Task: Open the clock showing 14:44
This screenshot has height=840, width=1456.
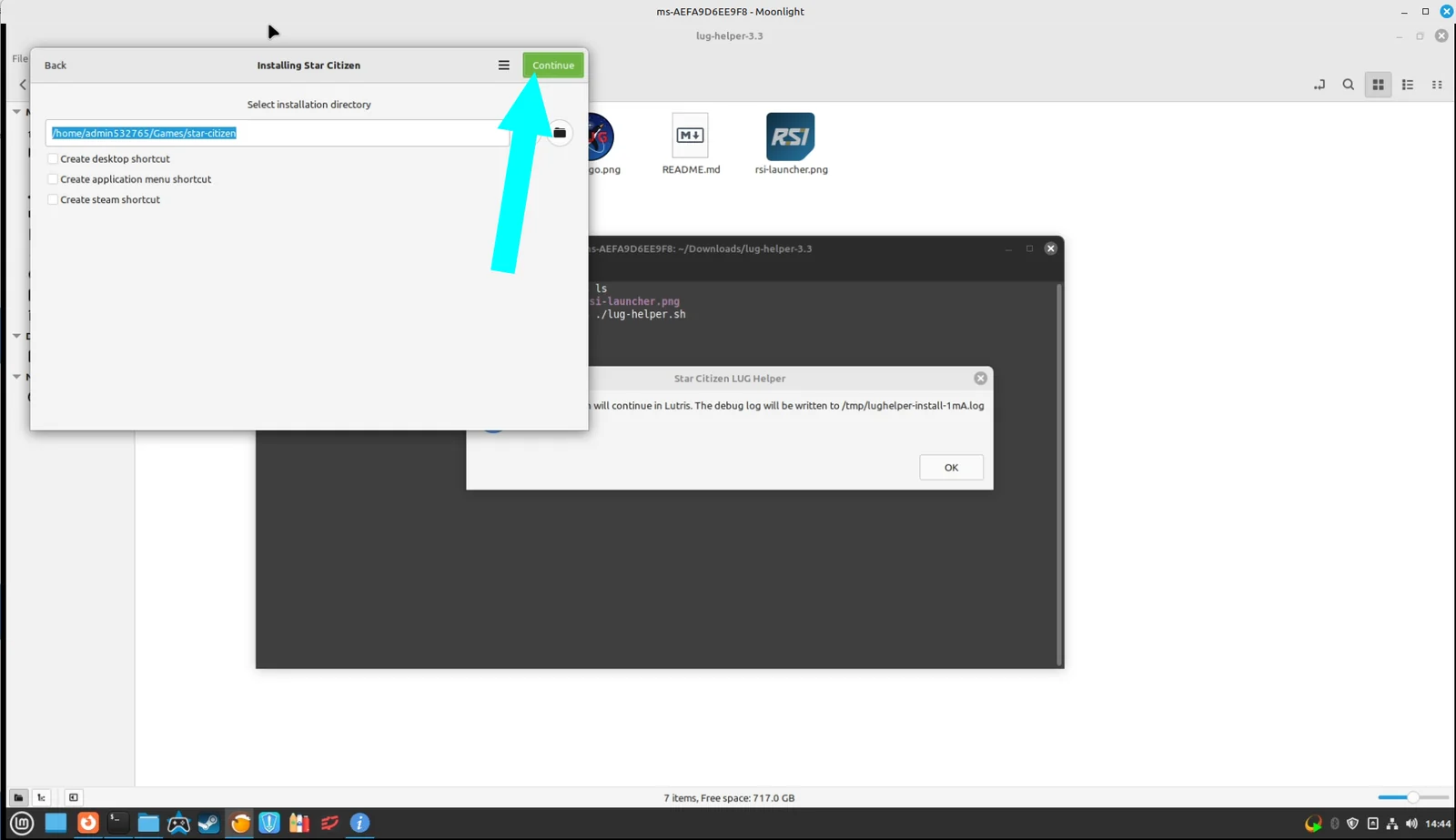Action: pos(1438,824)
